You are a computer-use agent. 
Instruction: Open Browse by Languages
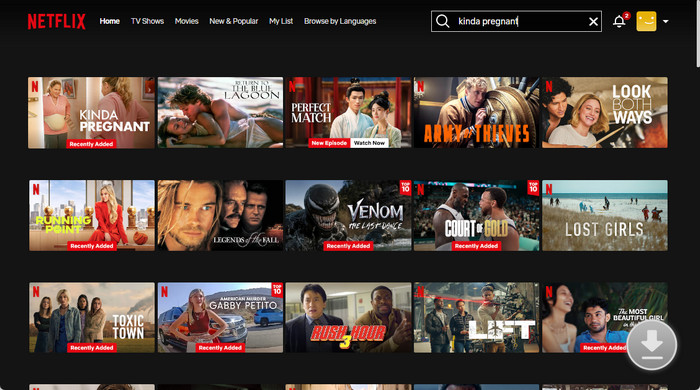coord(340,21)
